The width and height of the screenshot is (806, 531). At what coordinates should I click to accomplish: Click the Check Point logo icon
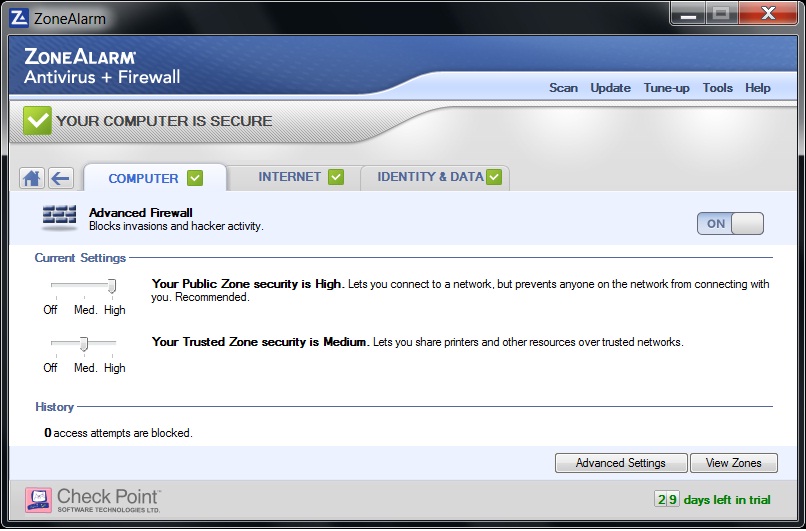point(38,500)
